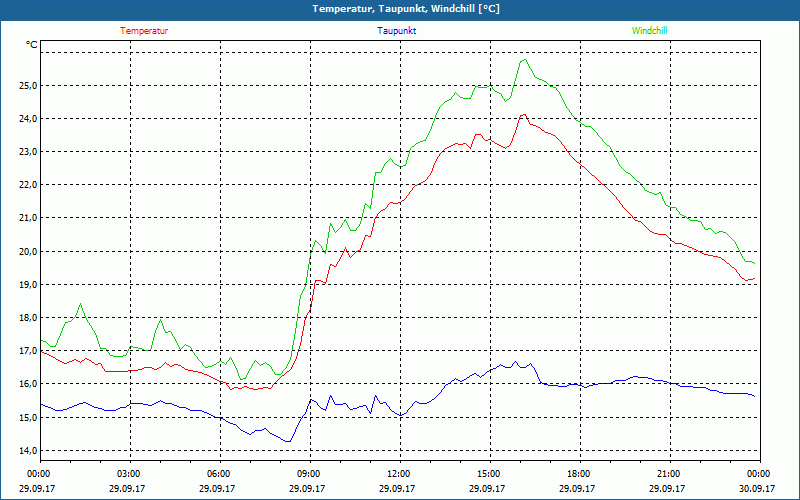Click the 23,0 y-axis value

[28, 152]
